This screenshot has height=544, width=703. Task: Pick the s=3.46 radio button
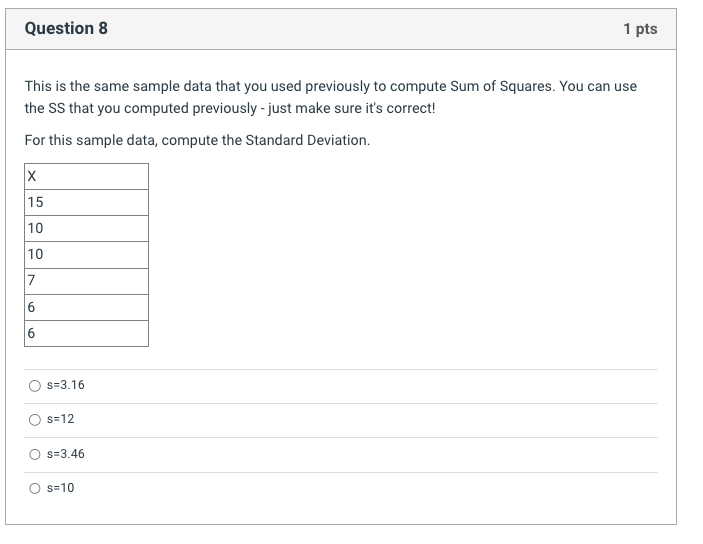pyautogui.click(x=35, y=454)
